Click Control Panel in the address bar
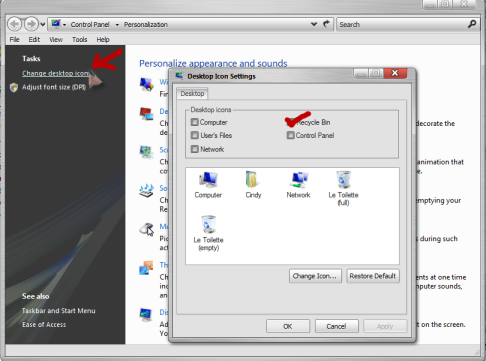Screen dimensions: 486x361 [90, 24]
